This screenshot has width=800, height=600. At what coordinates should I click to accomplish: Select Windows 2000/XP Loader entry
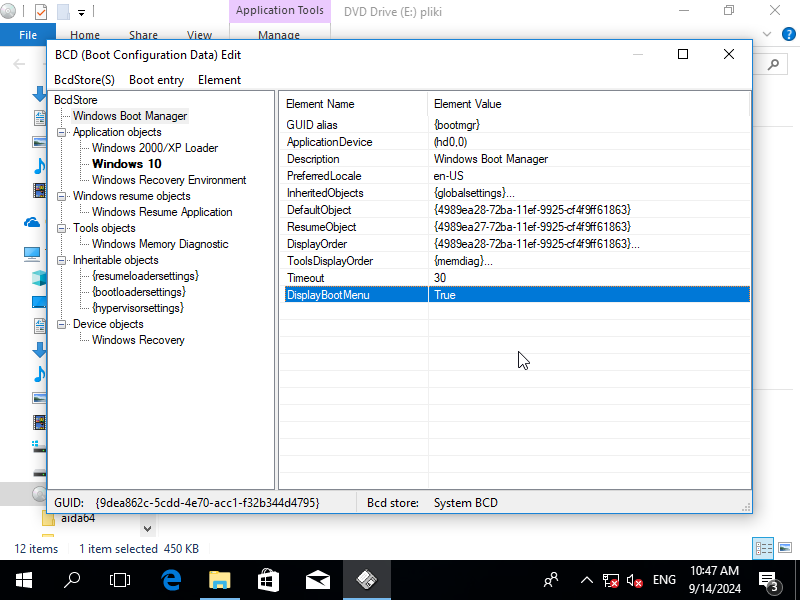point(155,148)
